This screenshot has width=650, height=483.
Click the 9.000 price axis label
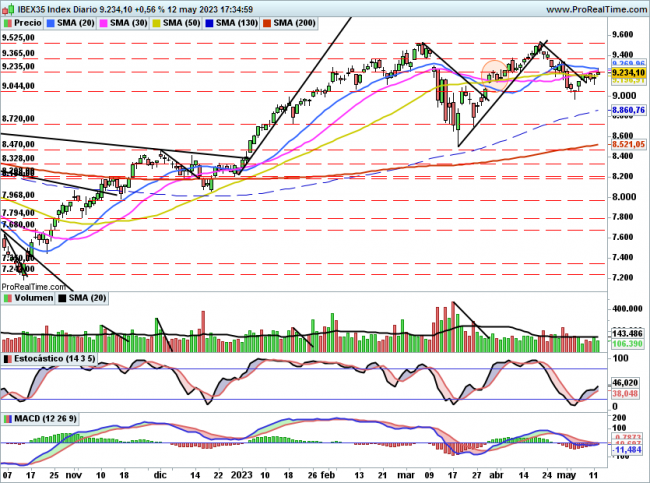point(624,96)
